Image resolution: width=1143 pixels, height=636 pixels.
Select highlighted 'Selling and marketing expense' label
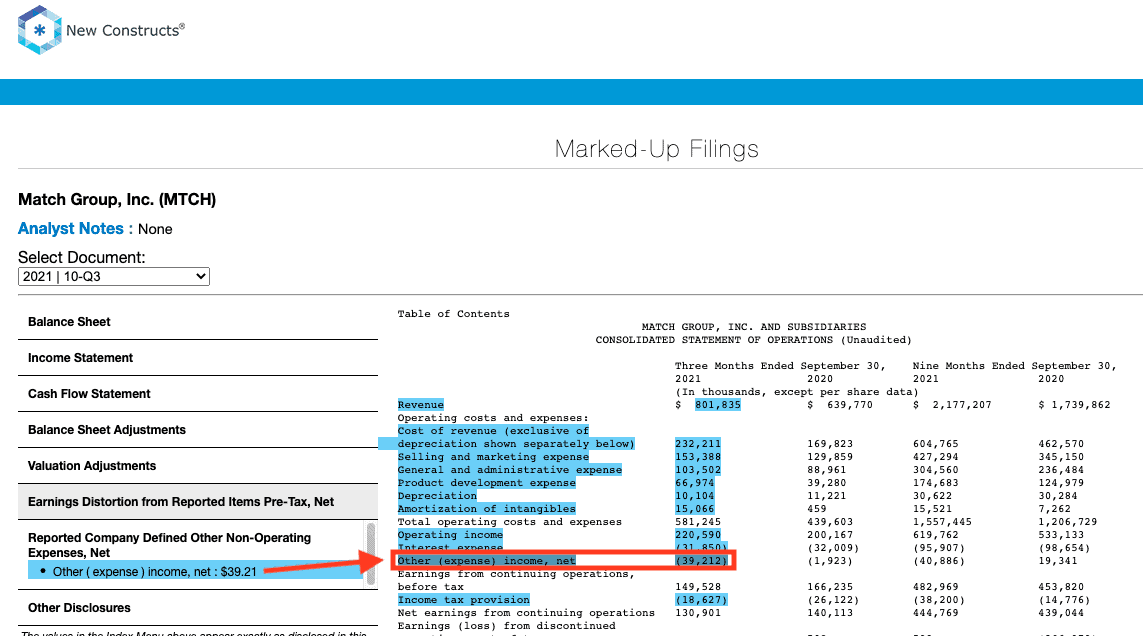pos(493,457)
